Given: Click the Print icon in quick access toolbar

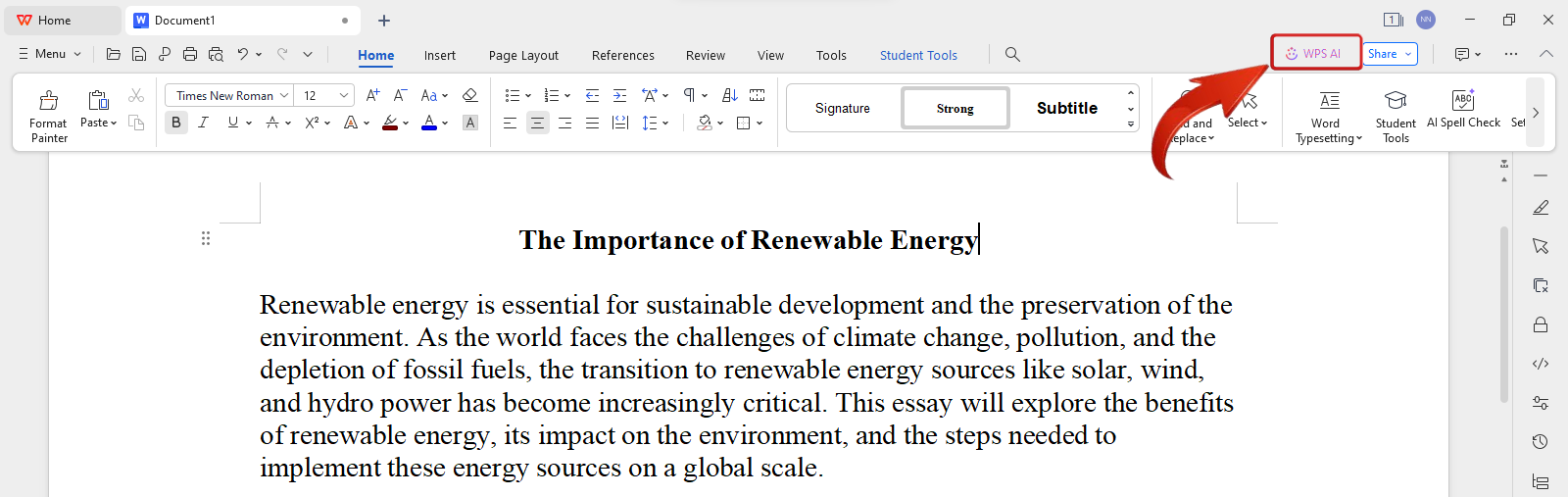Looking at the screenshot, I should click(x=190, y=55).
